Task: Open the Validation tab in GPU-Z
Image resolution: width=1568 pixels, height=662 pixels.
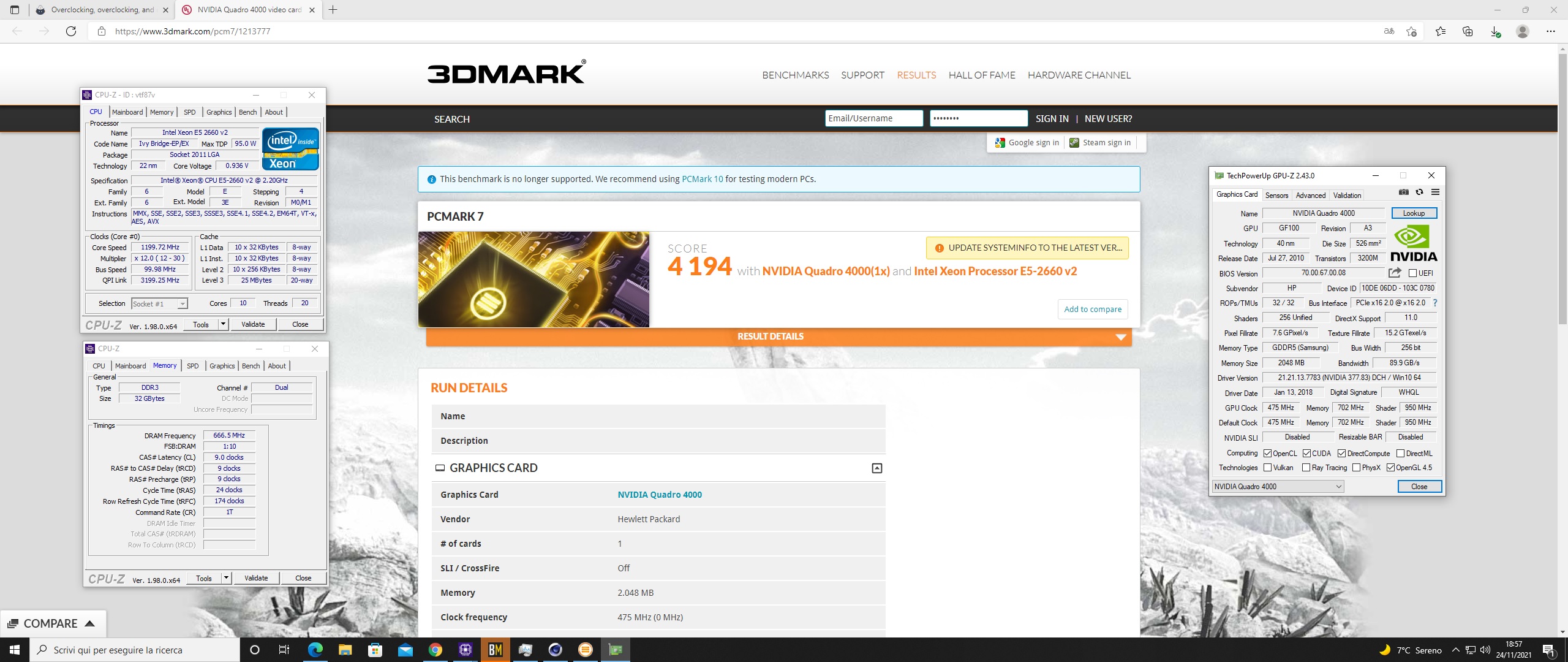Action: click(x=1347, y=196)
